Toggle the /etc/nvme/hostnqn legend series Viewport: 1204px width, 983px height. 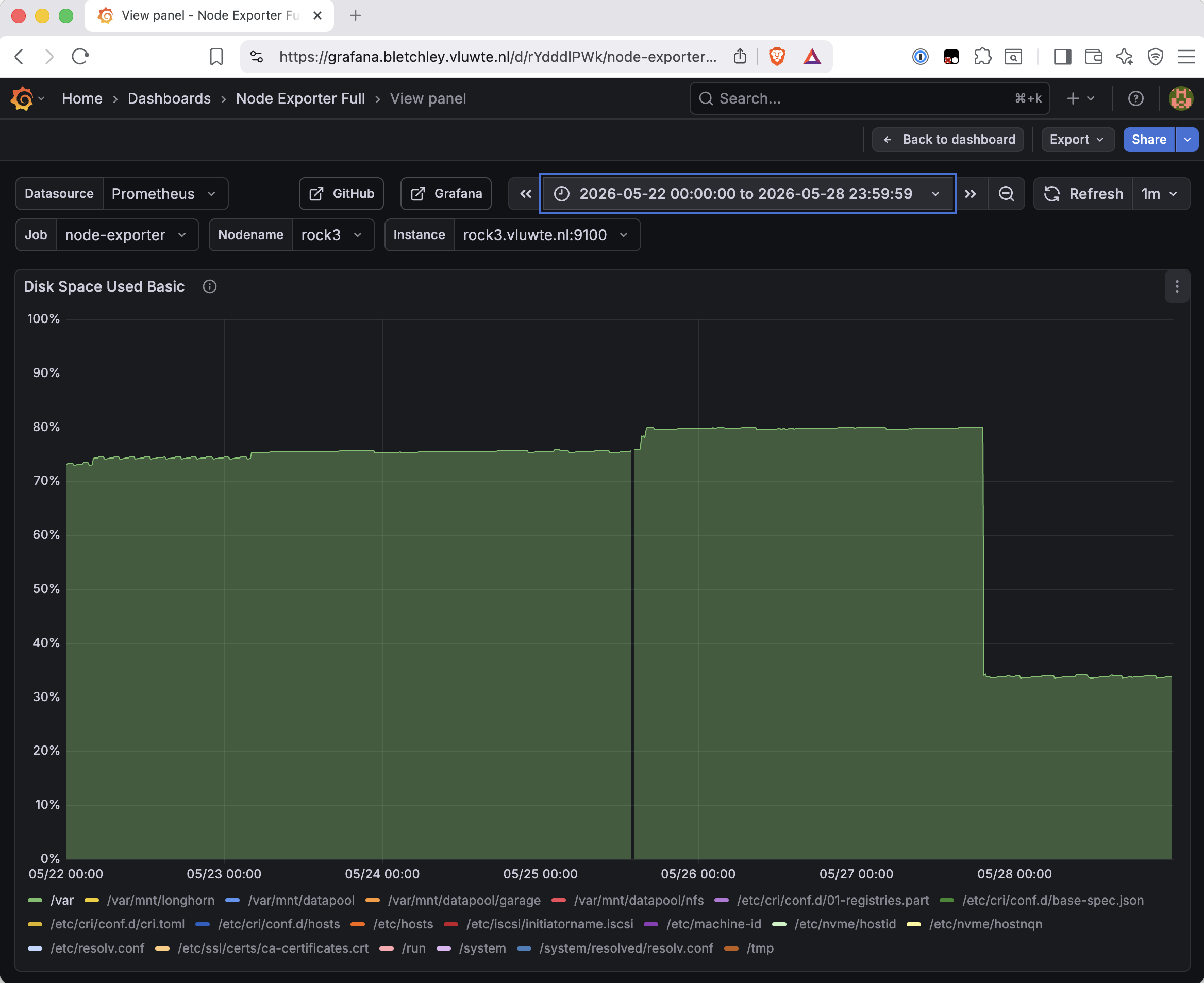click(985, 924)
